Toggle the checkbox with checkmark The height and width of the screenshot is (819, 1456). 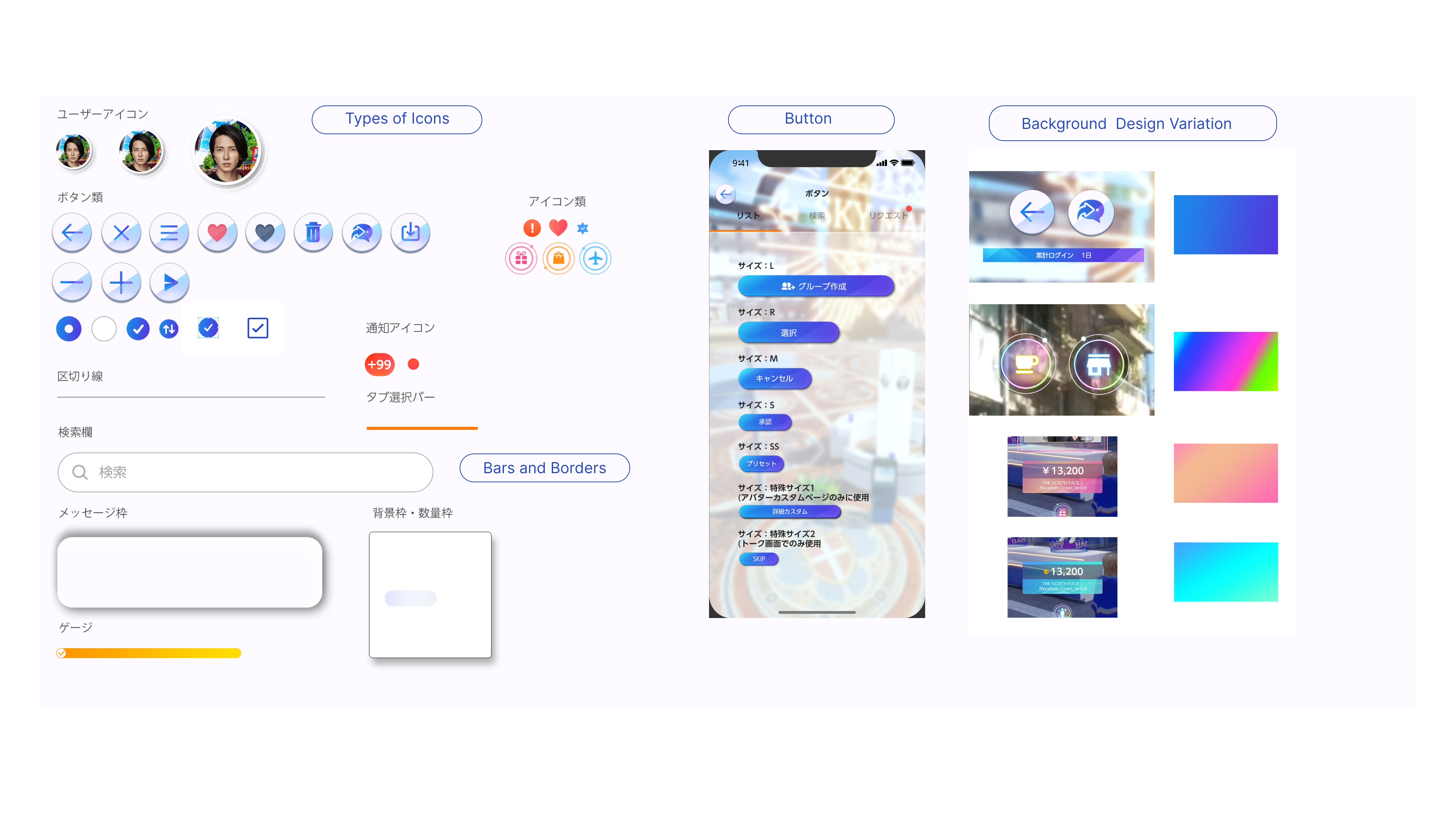tap(258, 328)
